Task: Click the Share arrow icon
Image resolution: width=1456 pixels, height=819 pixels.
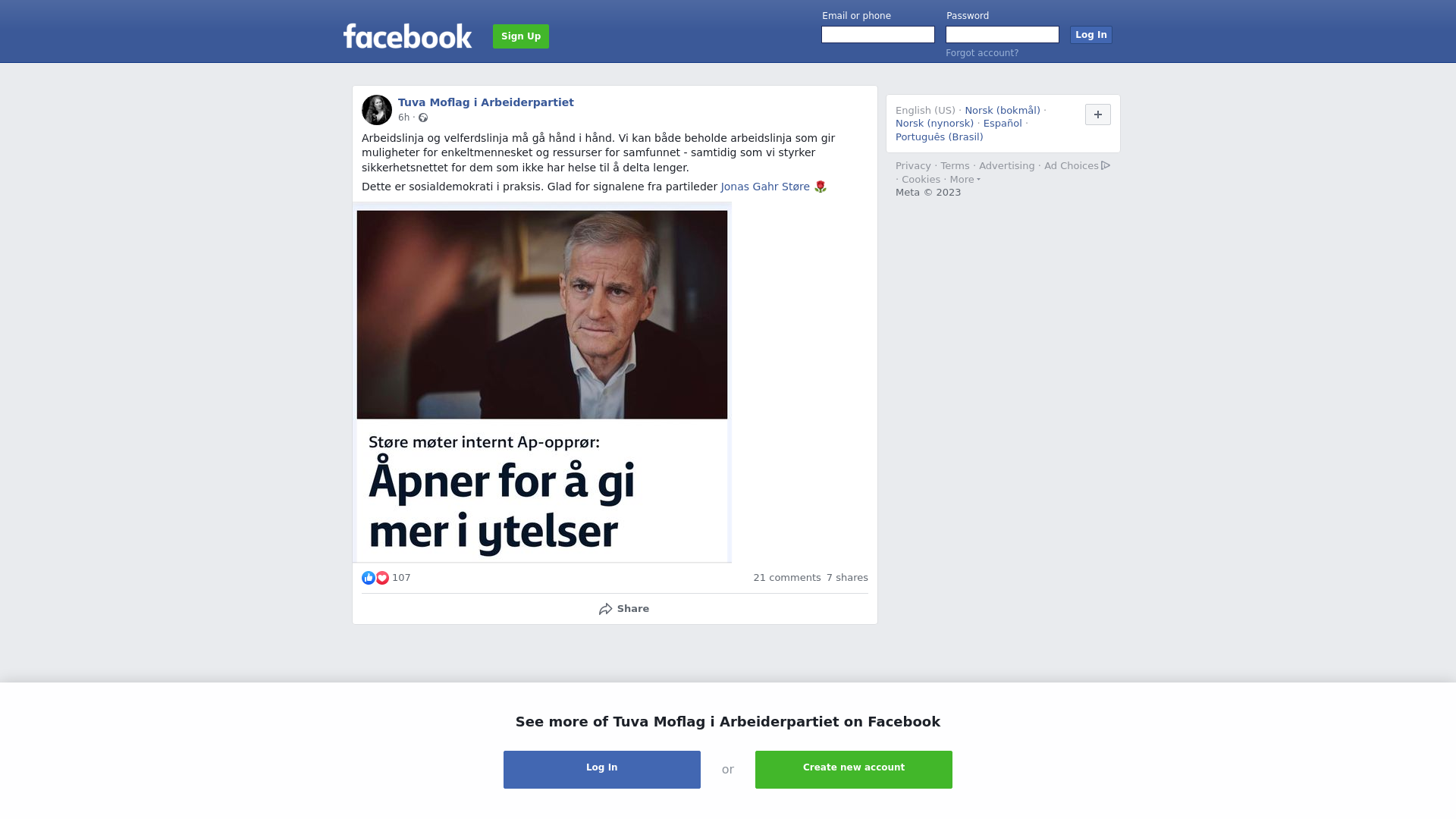Action: (x=605, y=609)
